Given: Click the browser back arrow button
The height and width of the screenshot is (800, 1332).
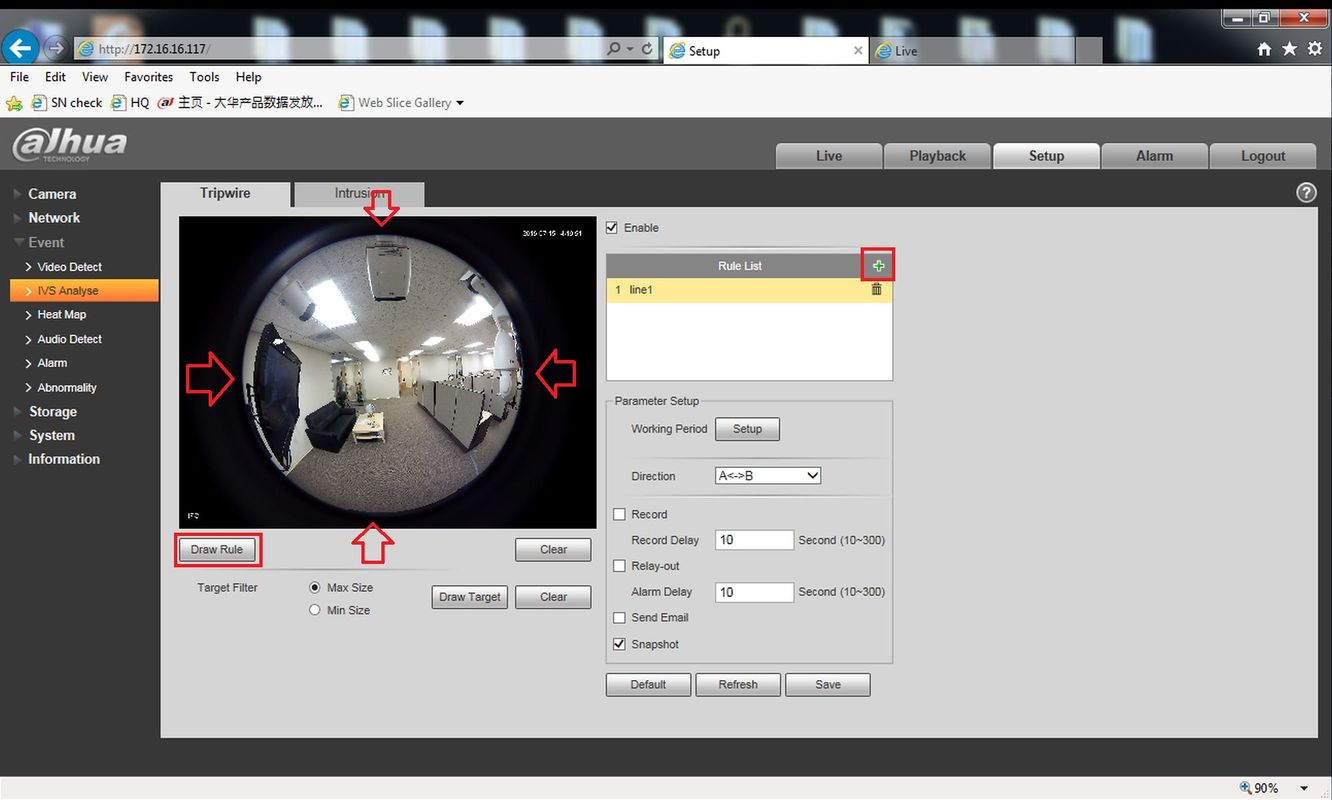Looking at the screenshot, I should (x=21, y=47).
